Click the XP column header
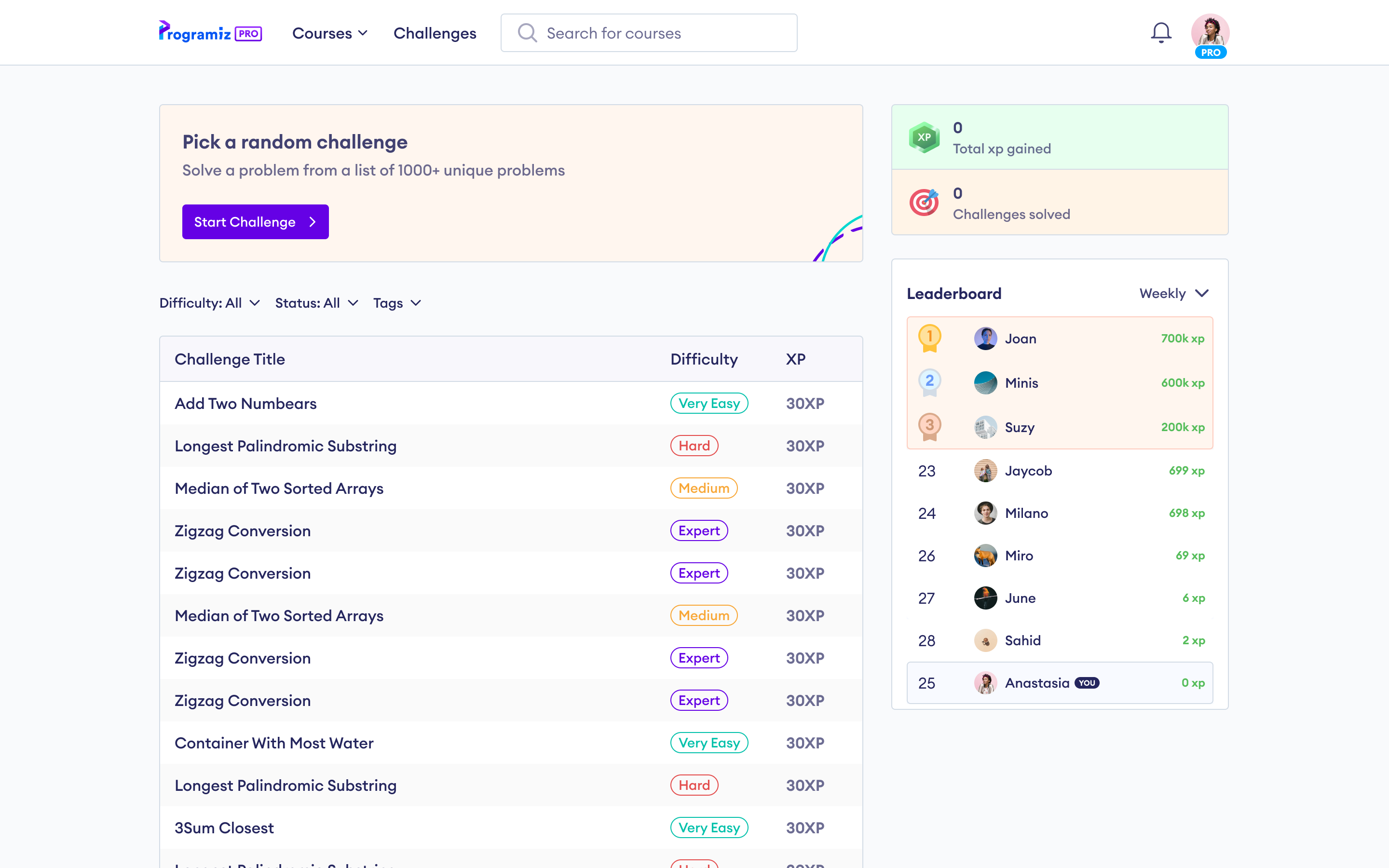Viewport: 1389px width, 868px height. (795, 359)
